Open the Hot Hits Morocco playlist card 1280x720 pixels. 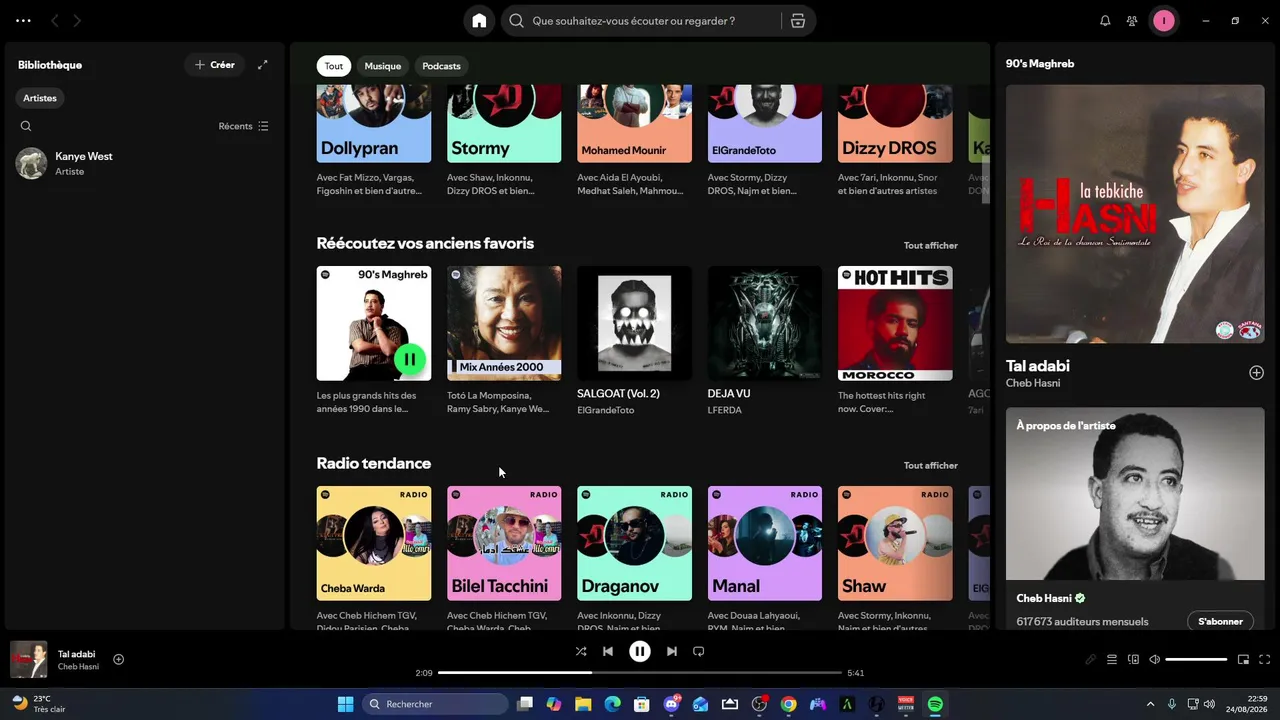click(895, 342)
